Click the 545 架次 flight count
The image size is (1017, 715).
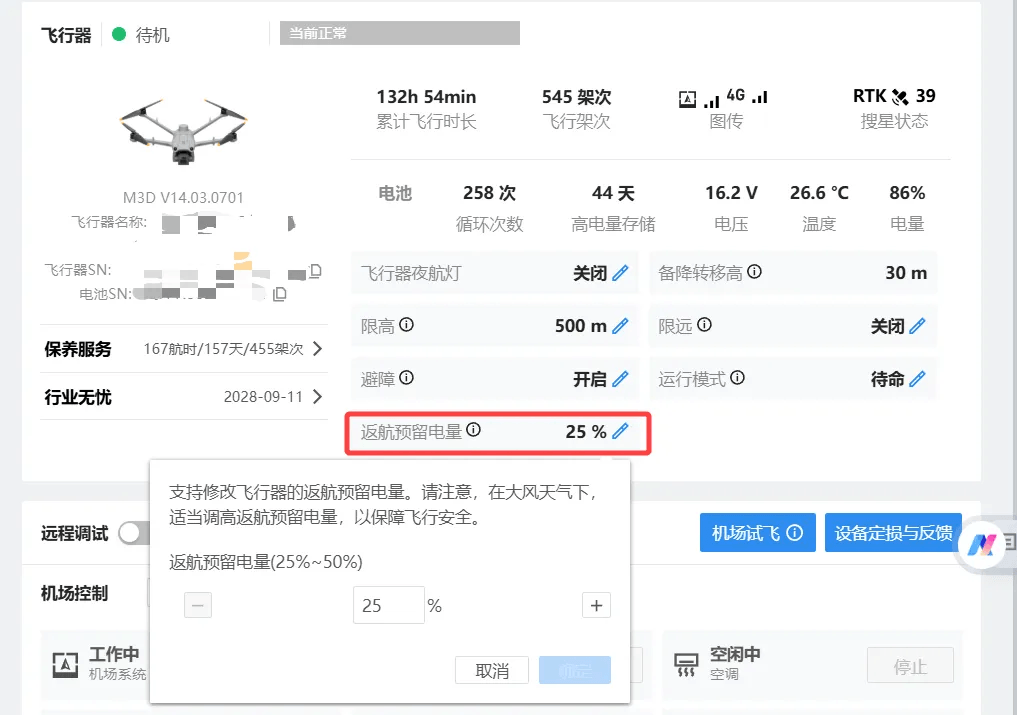(577, 97)
